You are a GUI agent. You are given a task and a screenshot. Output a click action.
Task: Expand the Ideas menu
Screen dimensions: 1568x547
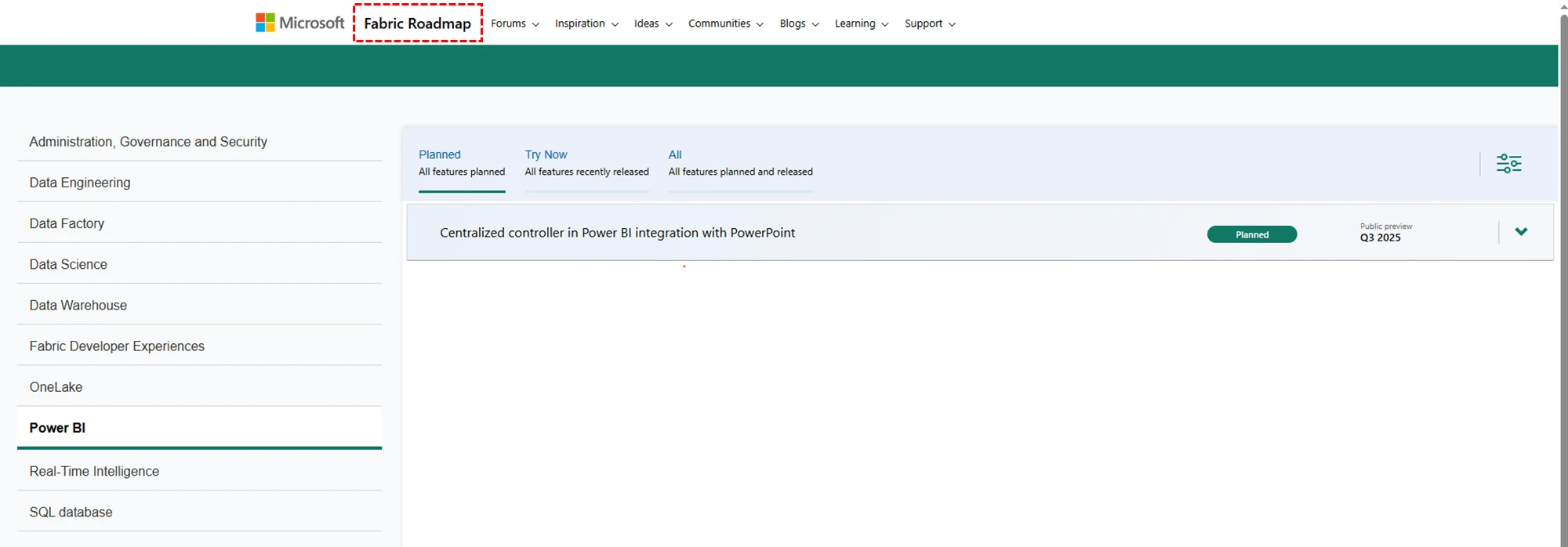click(652, 24)
